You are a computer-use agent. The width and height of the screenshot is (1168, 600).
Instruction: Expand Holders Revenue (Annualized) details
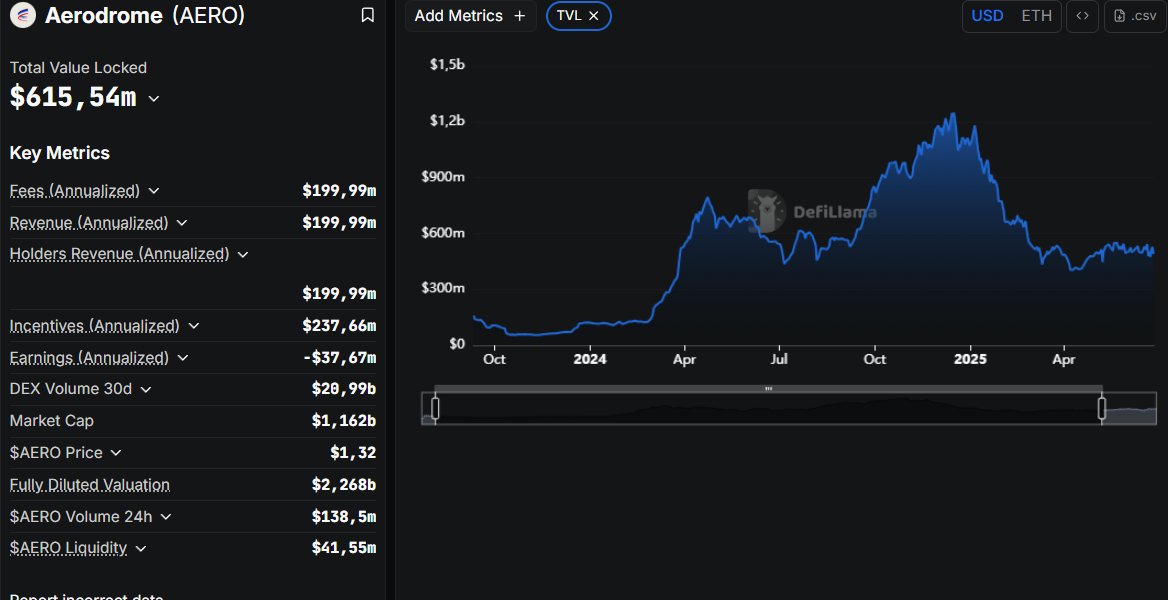click(242, 254)
